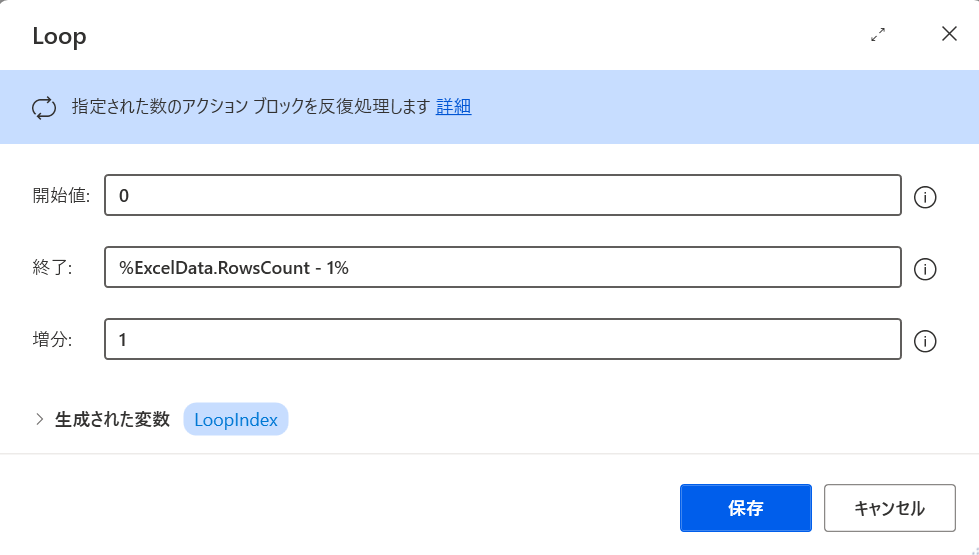Click the loop arrows icon in banner
The image size is (979, 555).
[45, 108]
